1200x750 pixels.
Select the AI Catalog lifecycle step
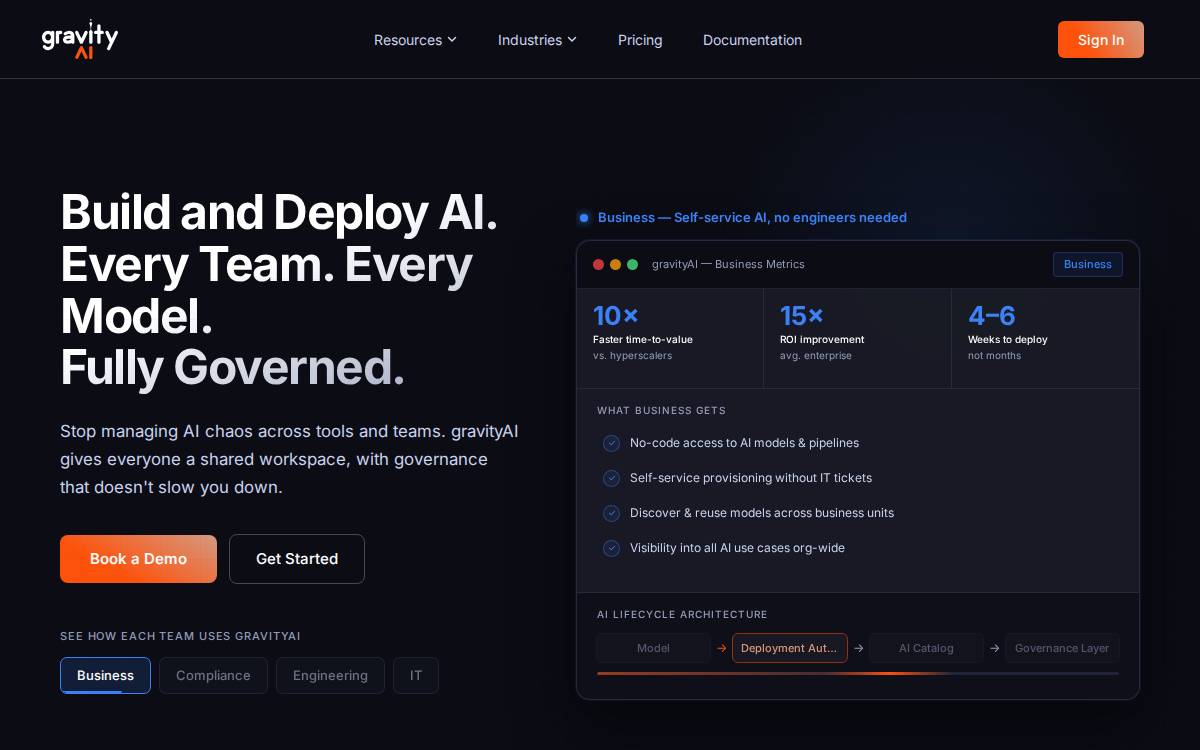tap(926, 648)
